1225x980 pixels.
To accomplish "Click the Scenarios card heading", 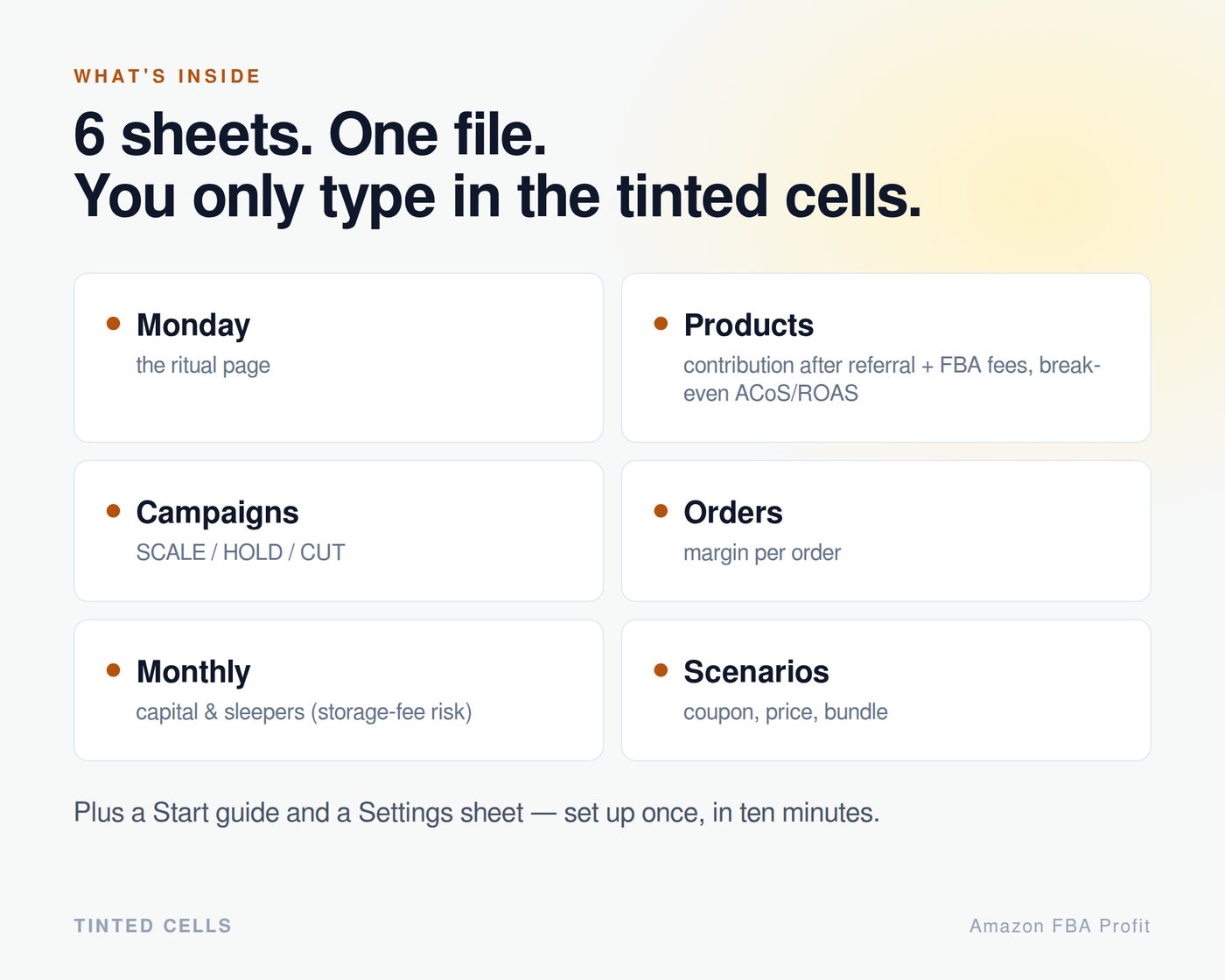I will point(756,672).
